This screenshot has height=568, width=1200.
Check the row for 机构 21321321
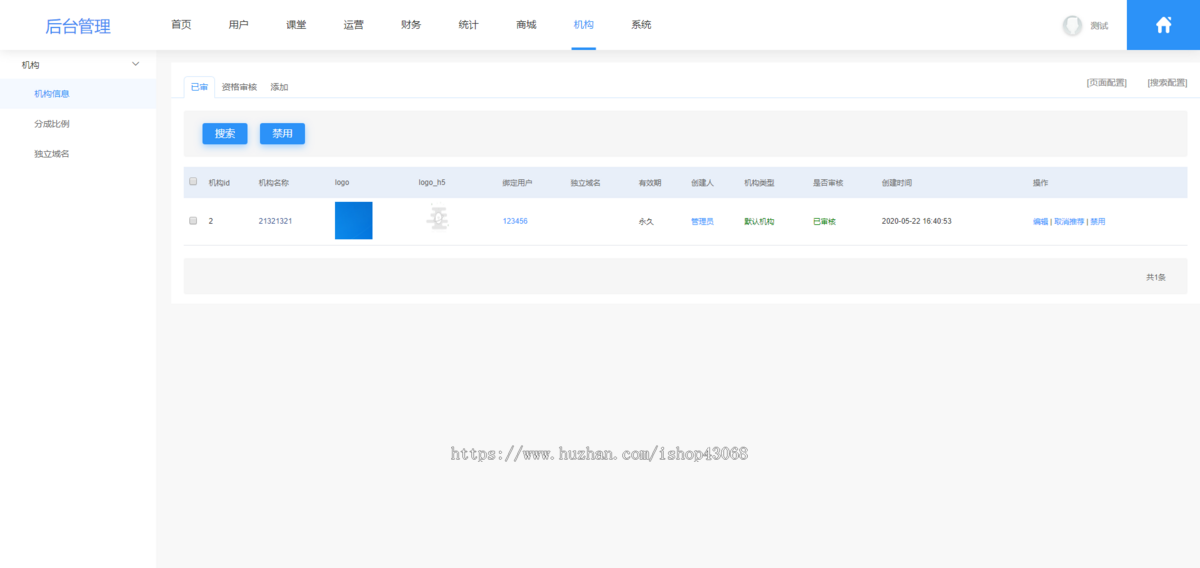(x=193, y=221)
